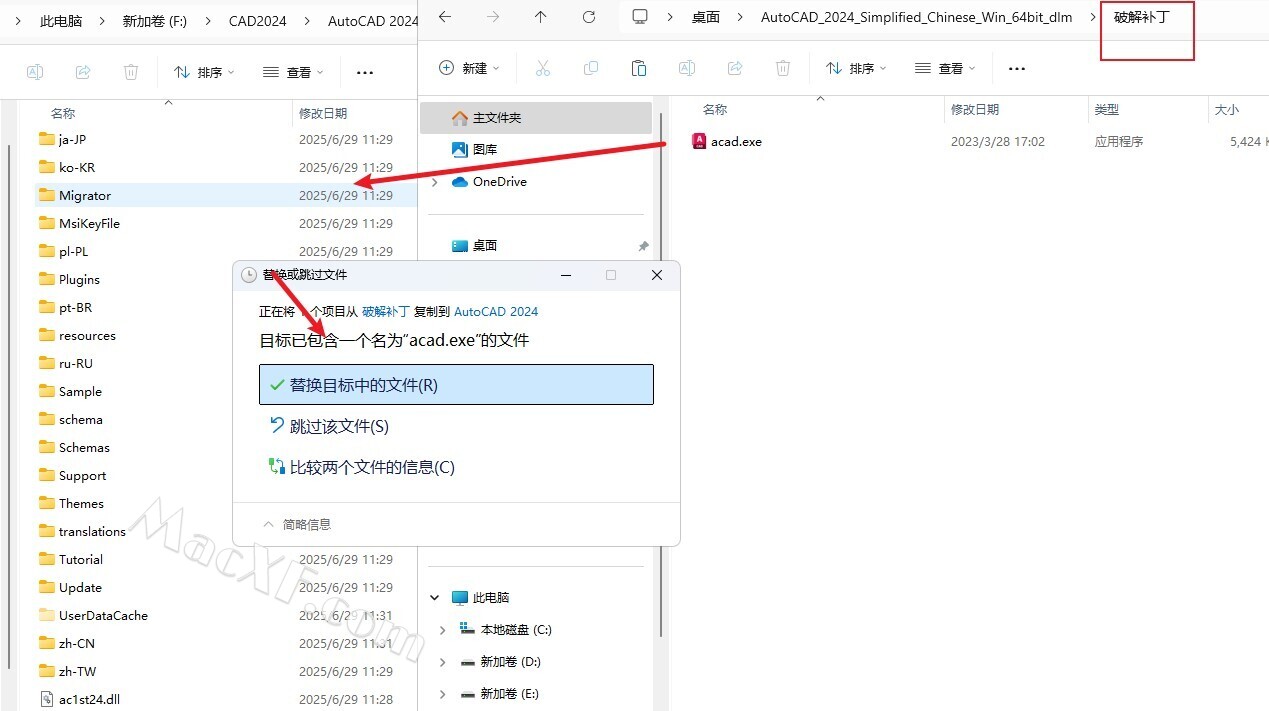Viewport: 1269px width, 711px height.
Task: Sort by 类型 column in right window
Action: (x=1107, y=110)
